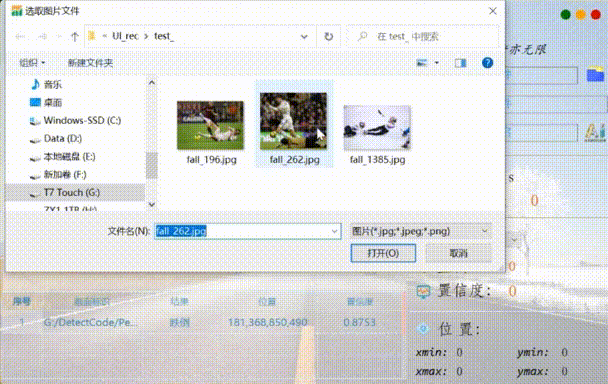608x384 pixels.
Task: Select fall_262.jpg thumbnail
Action: (293, 121)
